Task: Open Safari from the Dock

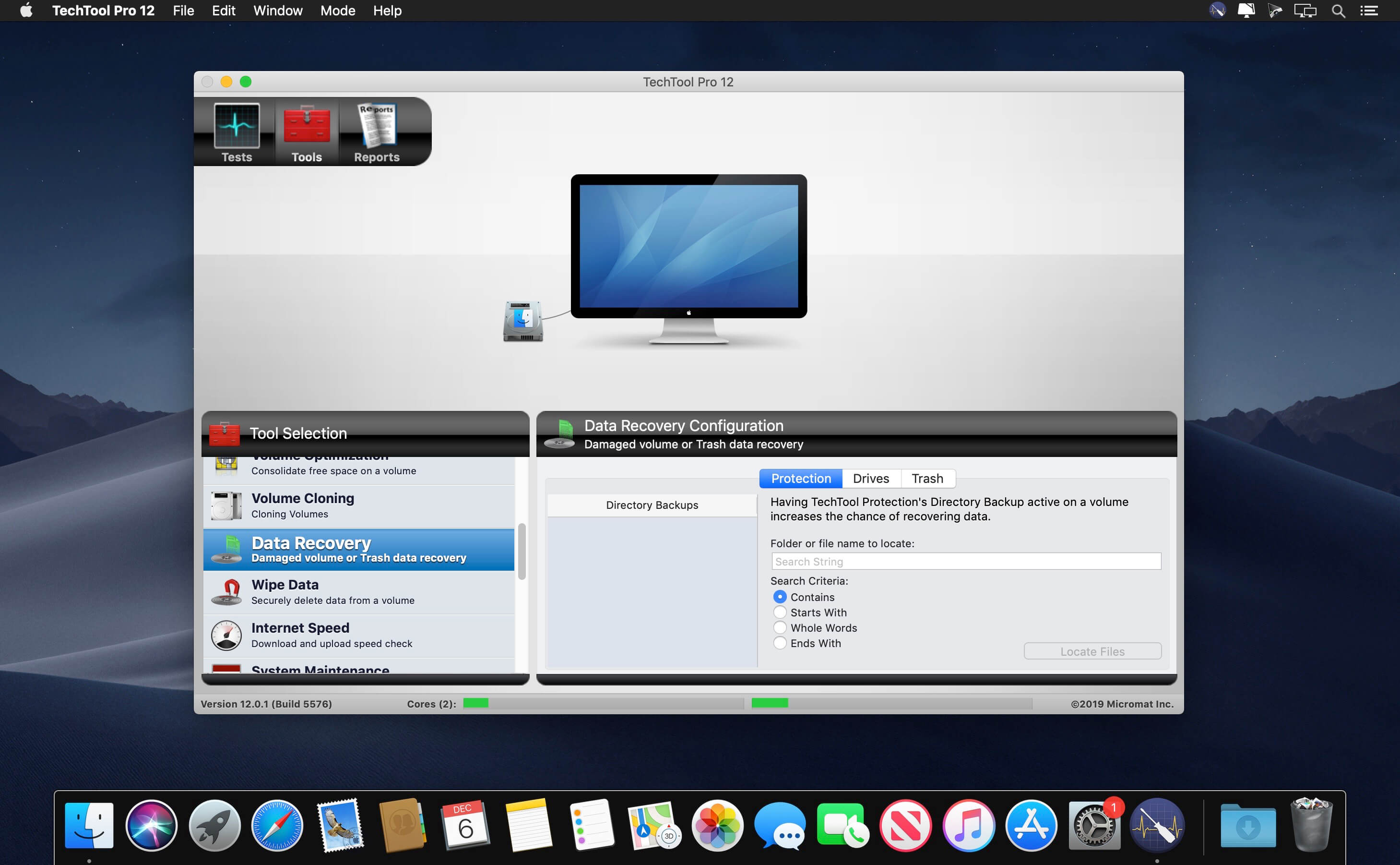Action: pyautogui.click(x=277, y=826)
